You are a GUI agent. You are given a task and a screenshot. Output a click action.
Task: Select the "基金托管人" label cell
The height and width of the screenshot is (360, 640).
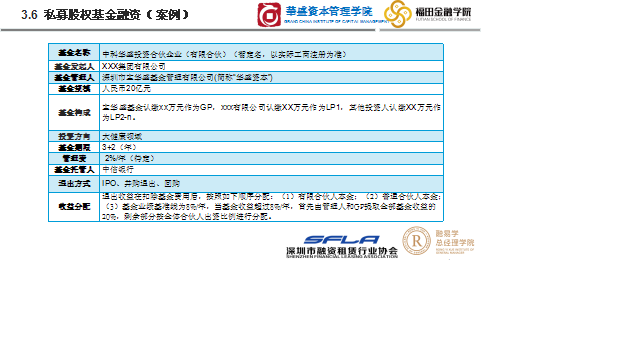tap(74, 169)
